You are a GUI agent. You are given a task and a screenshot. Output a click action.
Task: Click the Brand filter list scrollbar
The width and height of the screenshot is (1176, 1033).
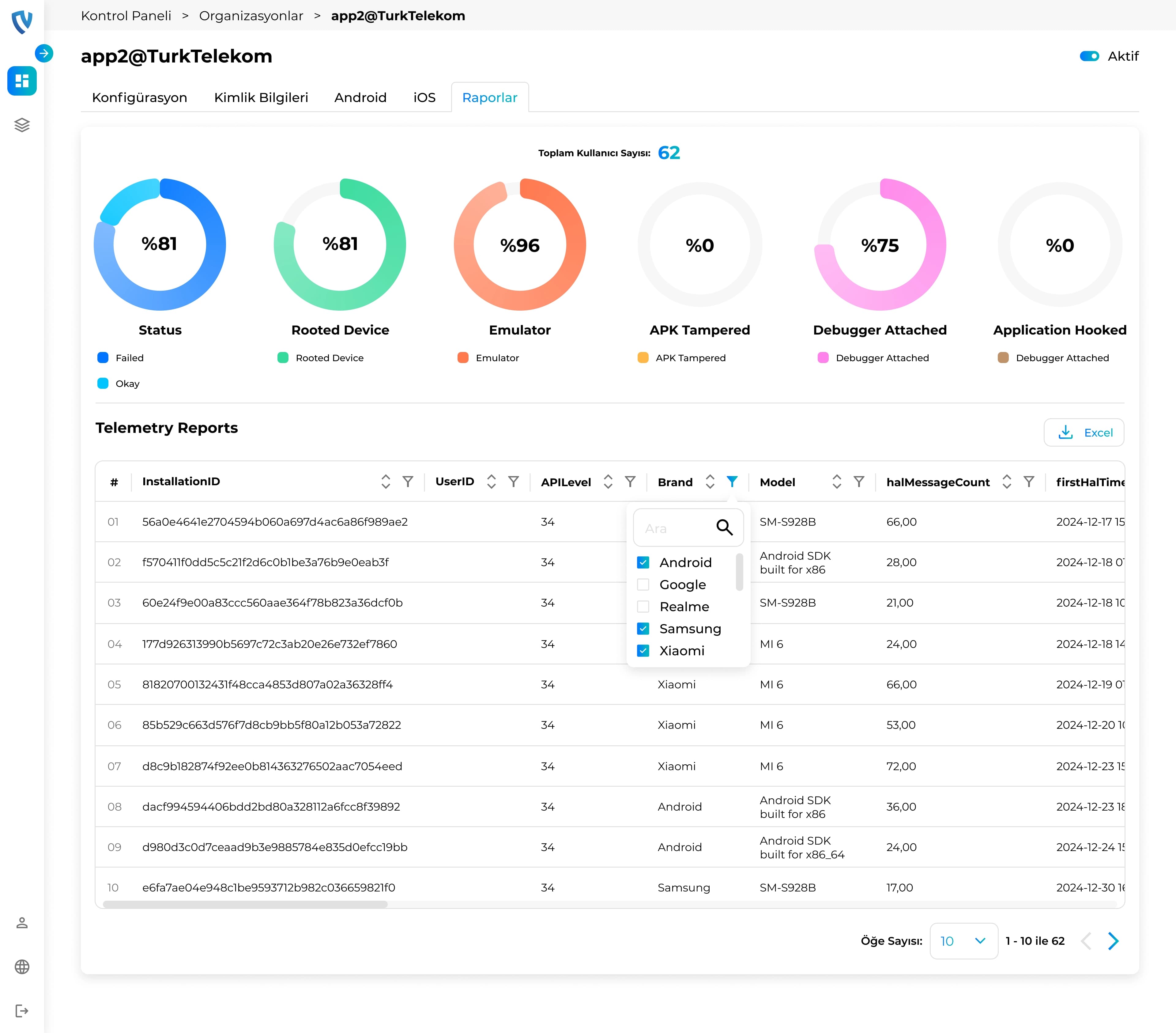click(x=739, y=572)
